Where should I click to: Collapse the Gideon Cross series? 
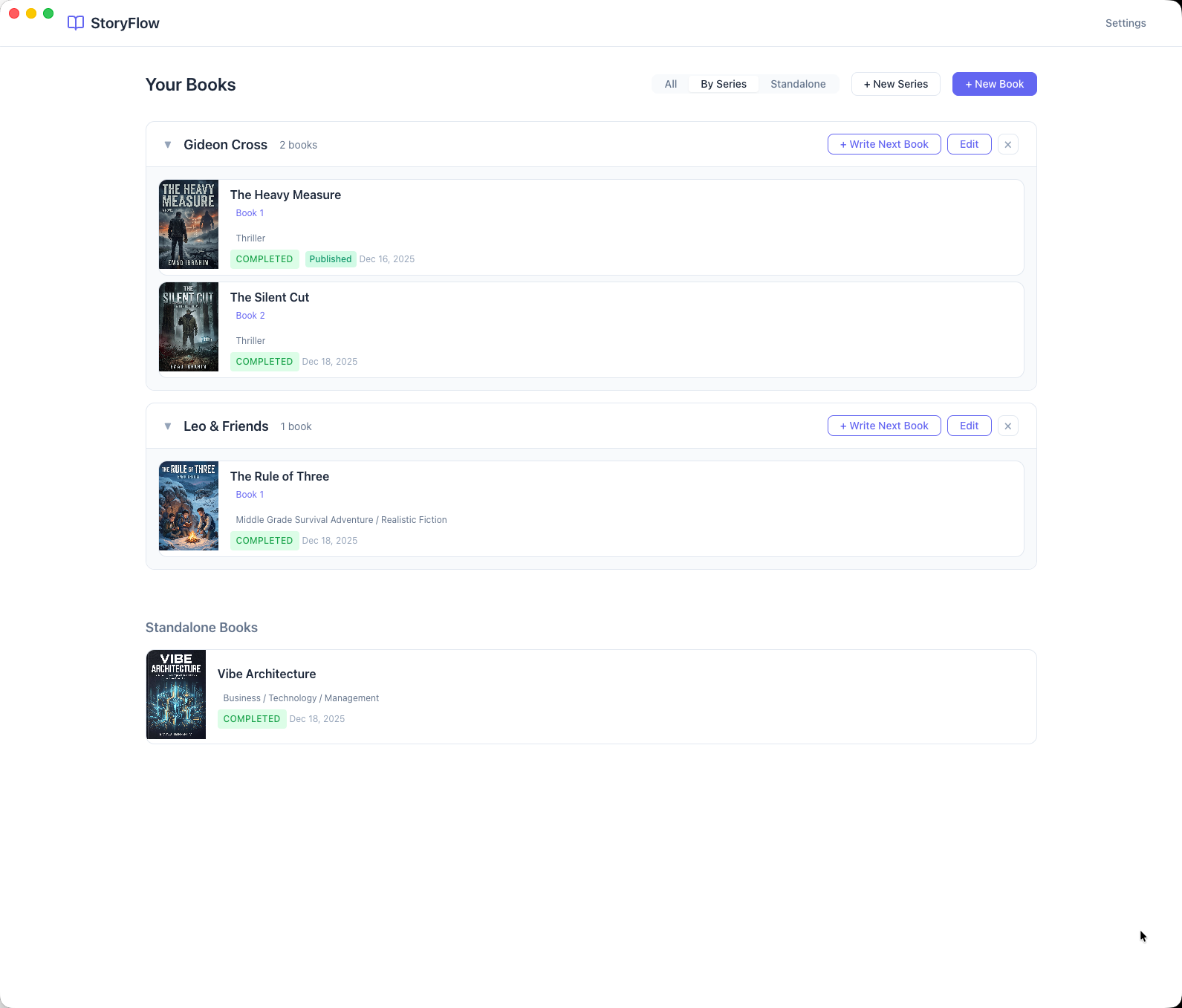point(168,145)
